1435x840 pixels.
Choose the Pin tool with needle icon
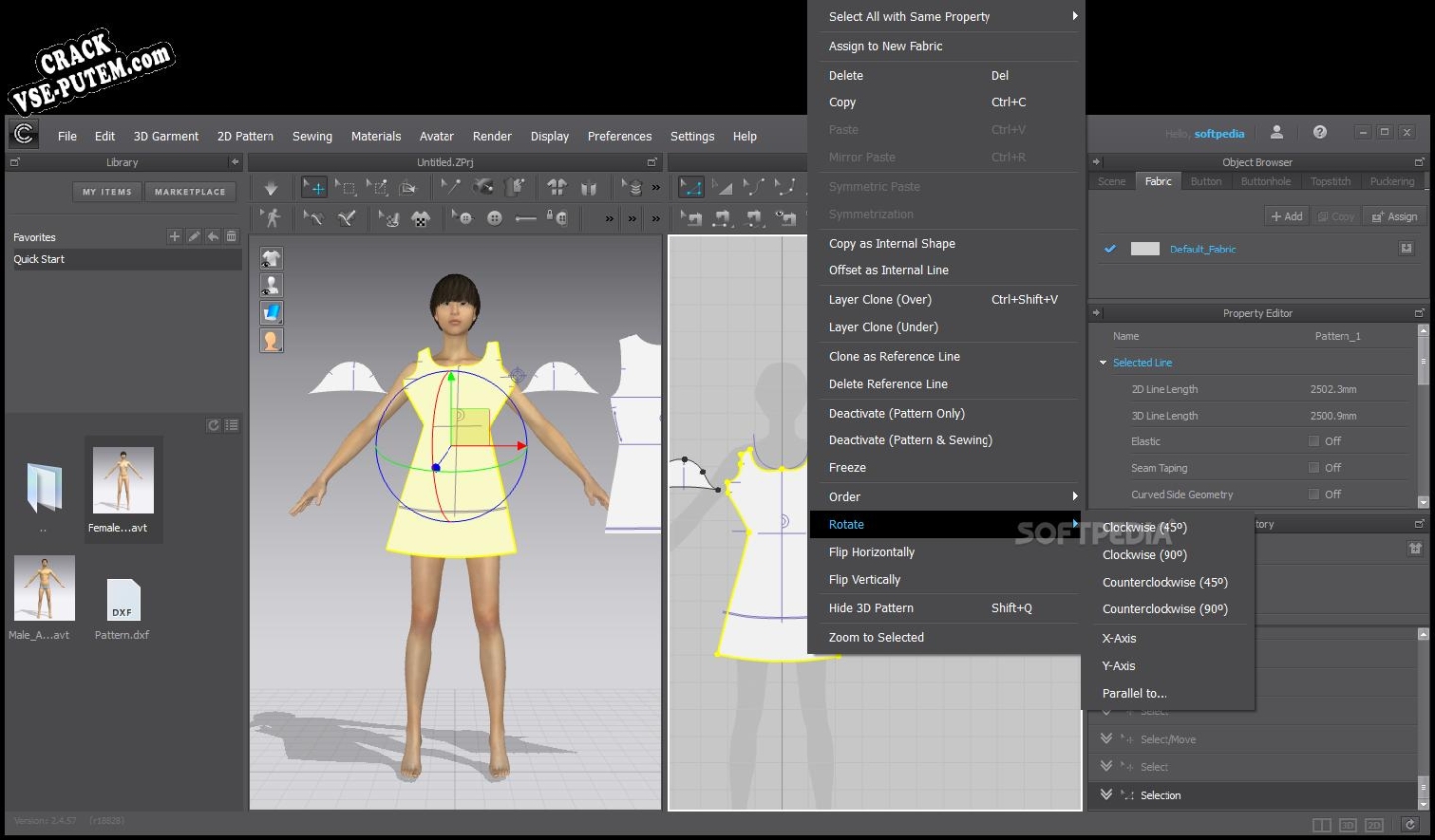point(449,187)
